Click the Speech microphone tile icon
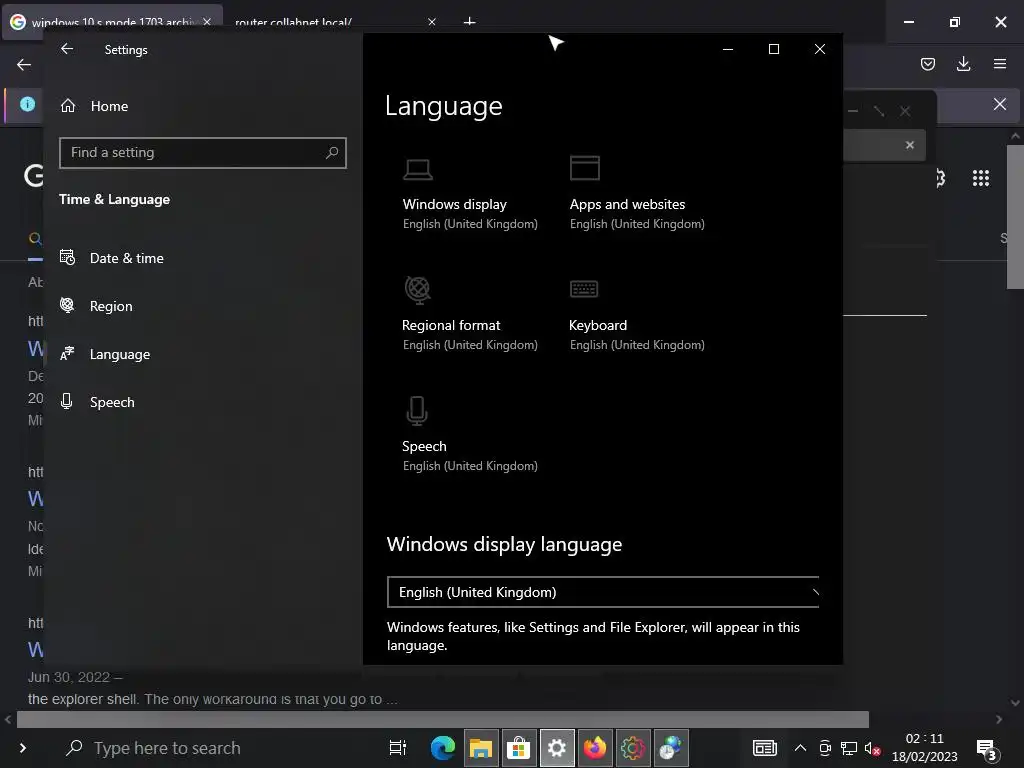 (417, 411)
